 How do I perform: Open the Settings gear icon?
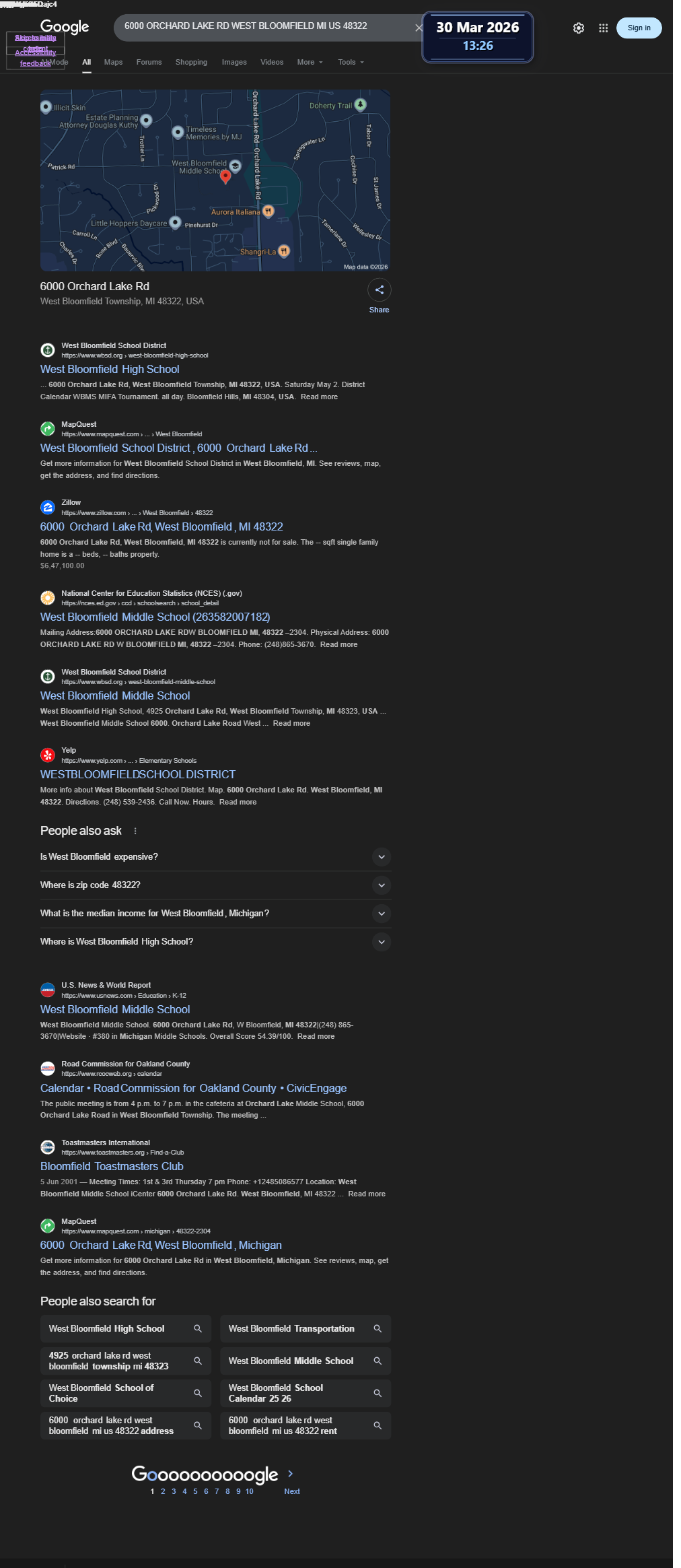click(579, 28)
